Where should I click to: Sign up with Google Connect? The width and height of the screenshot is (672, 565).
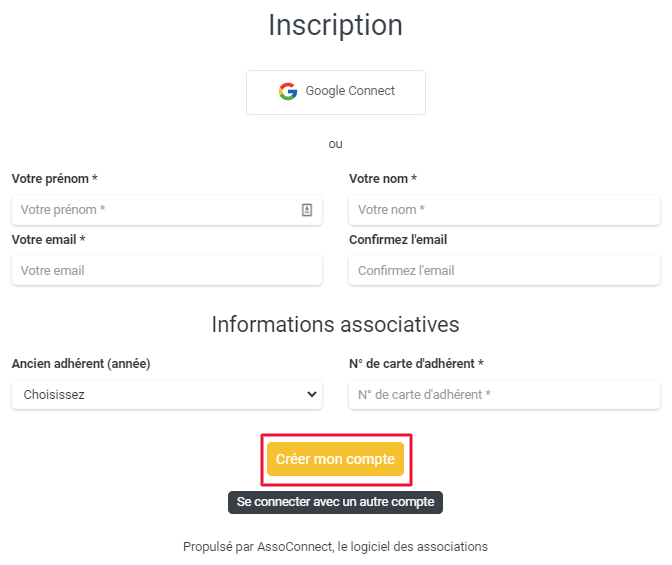tap(336, 93)
